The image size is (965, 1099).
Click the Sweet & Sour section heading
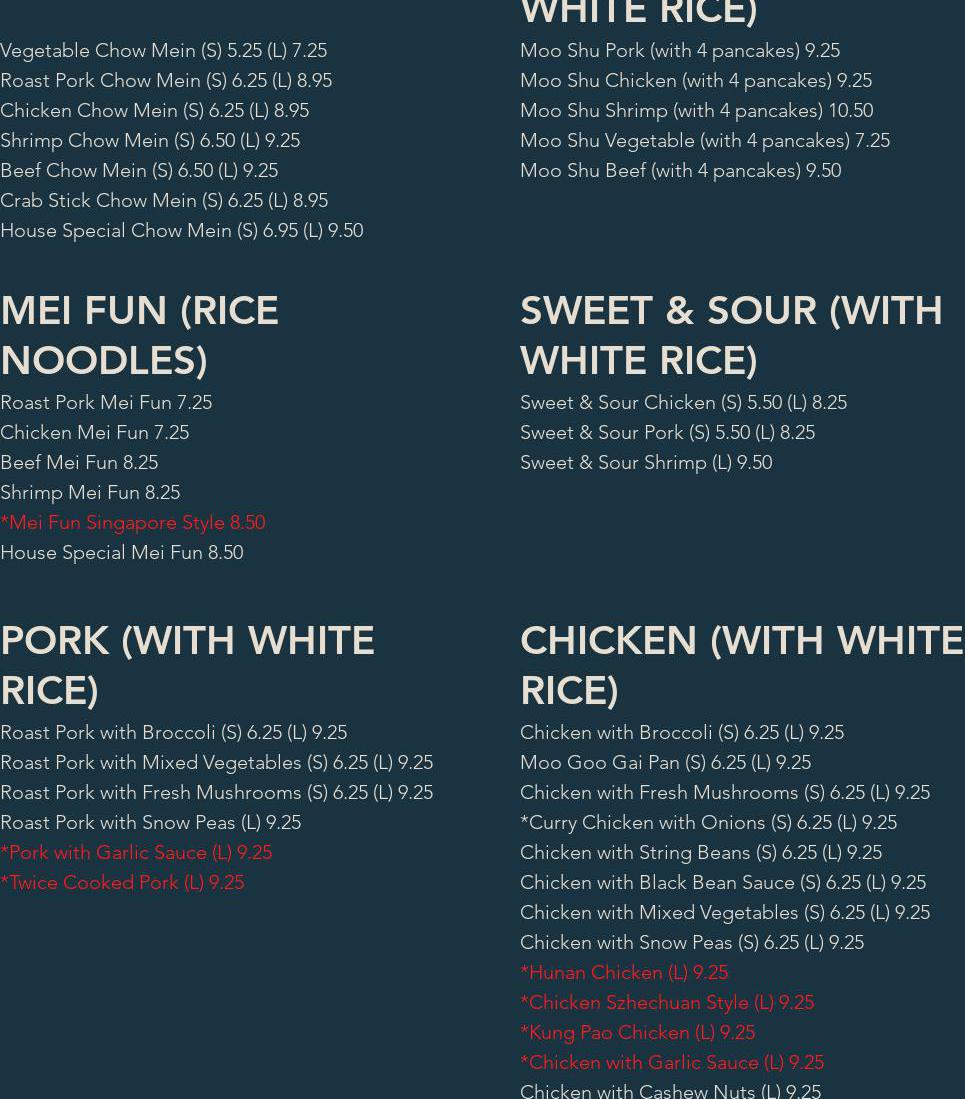tap(731, 336)
